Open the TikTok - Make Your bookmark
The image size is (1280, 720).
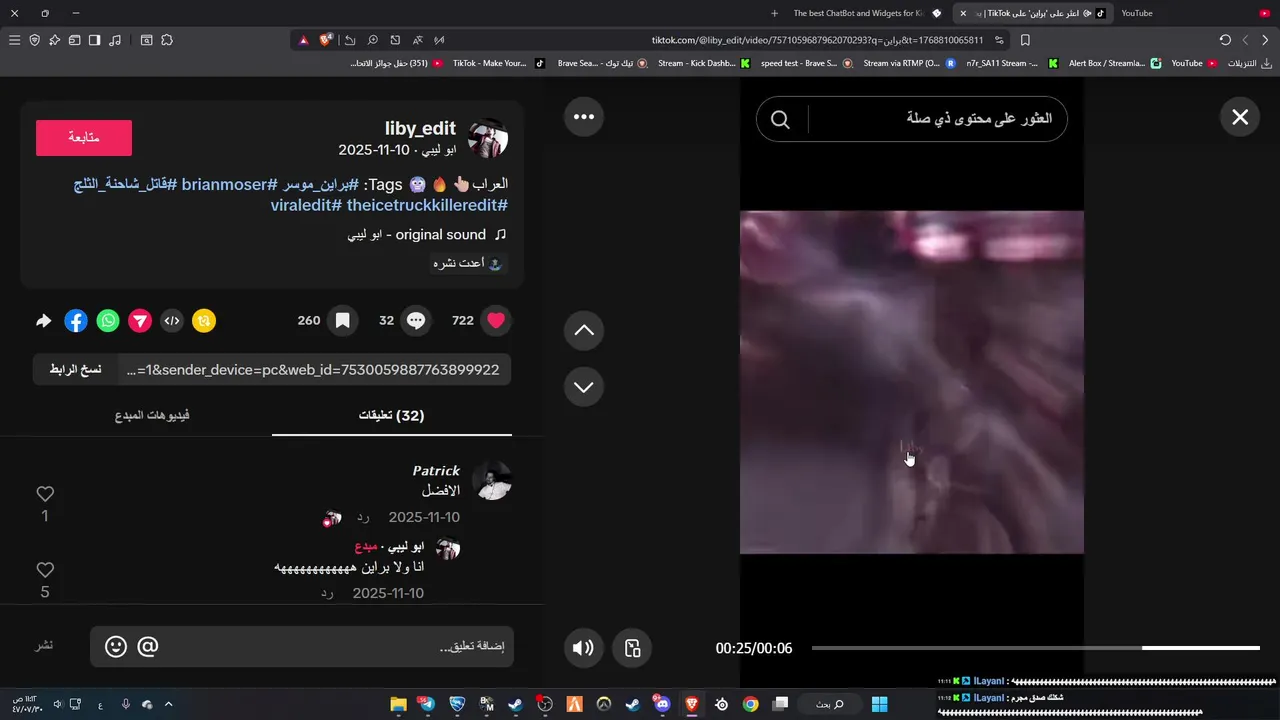(497, 63)
